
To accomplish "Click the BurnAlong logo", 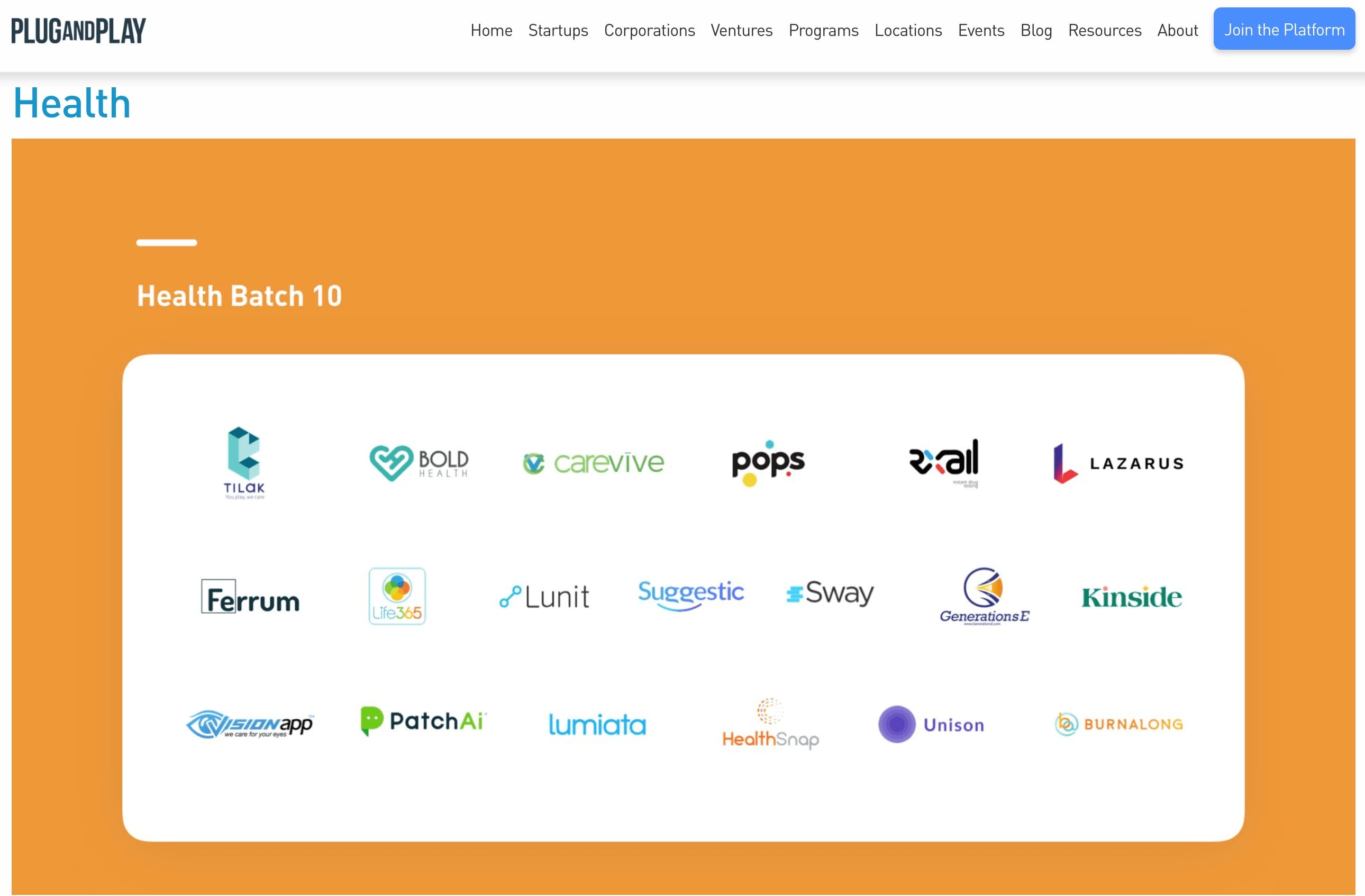I will 1119,725.
